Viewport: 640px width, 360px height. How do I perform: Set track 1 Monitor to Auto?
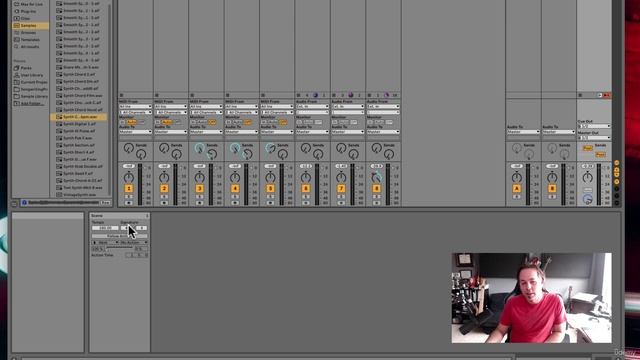[x=132, y=122]
